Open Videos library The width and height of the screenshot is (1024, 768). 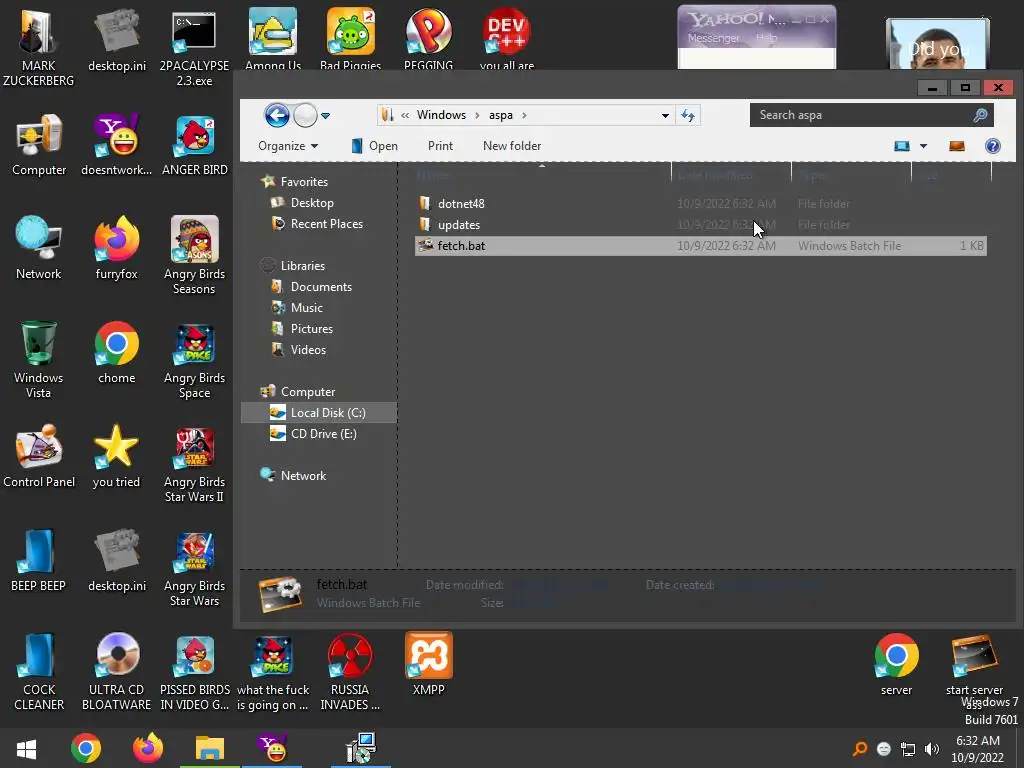tap(308, 349)
